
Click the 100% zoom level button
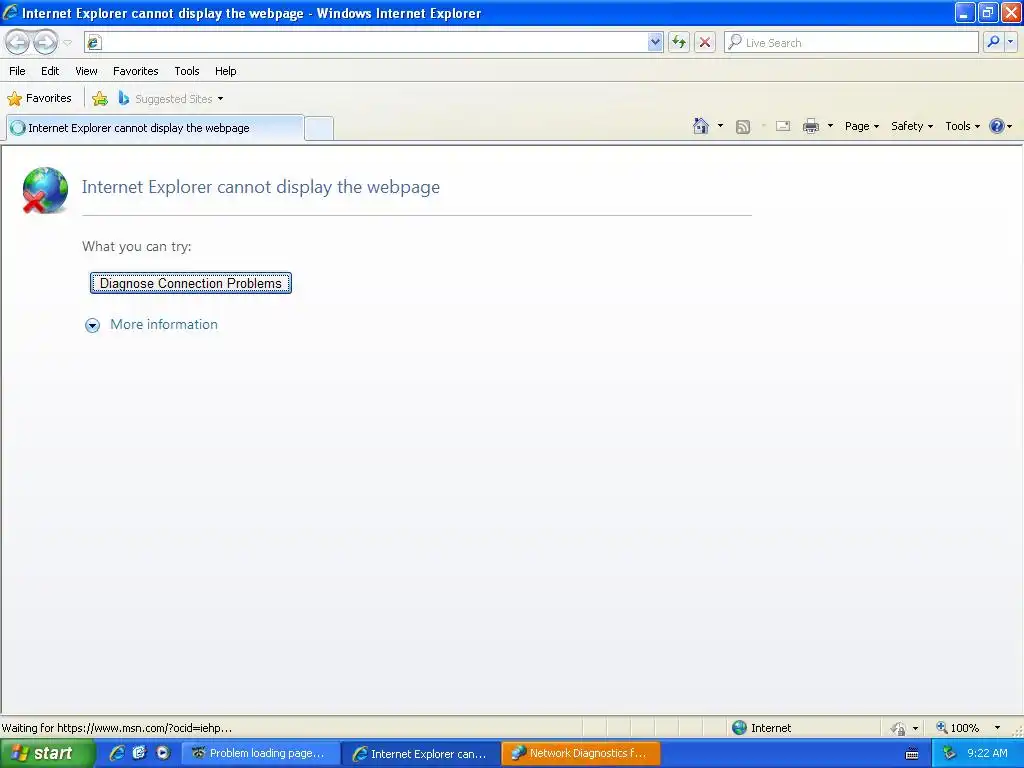pos(958,728)
